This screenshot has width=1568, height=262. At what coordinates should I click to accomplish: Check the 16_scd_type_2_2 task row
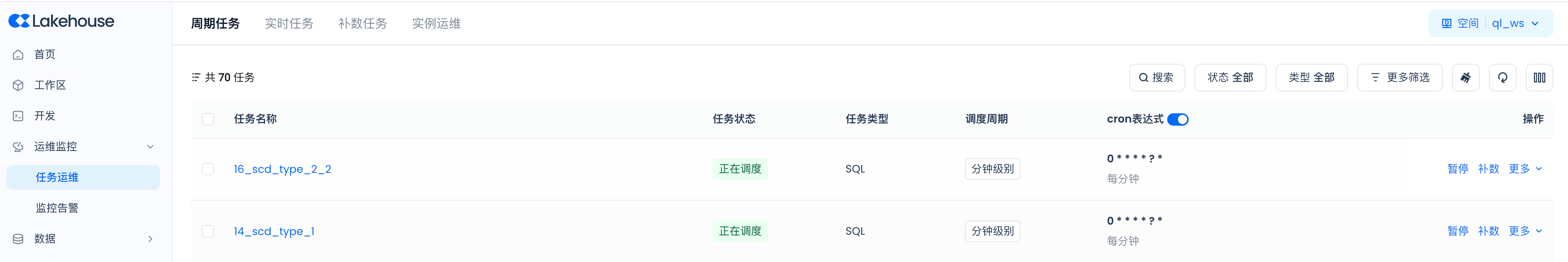click(x=208, y=169)
